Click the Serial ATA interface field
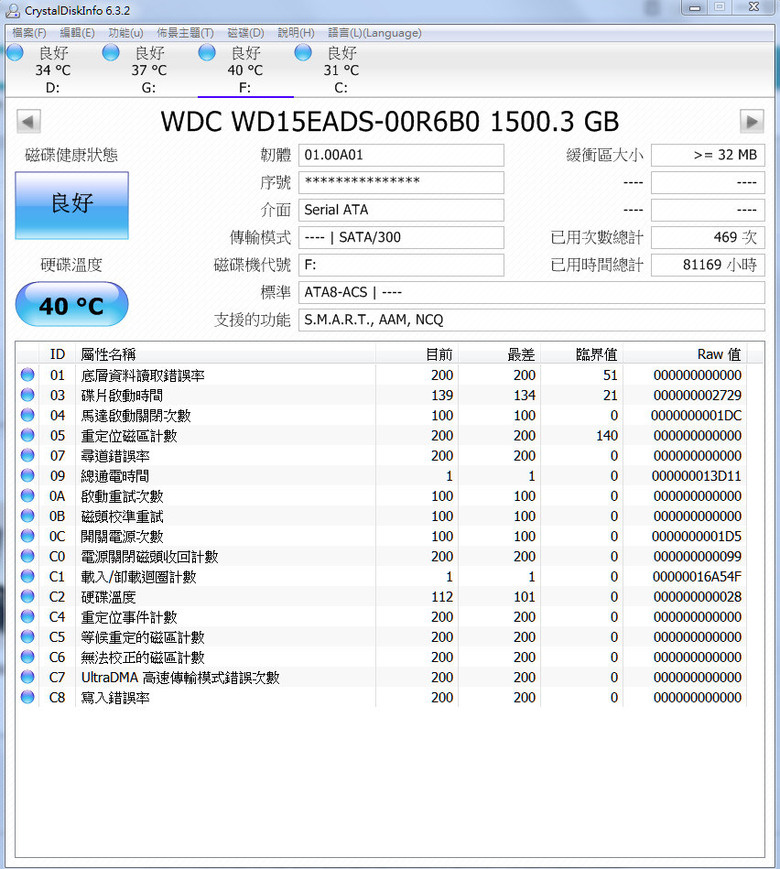 401,210
